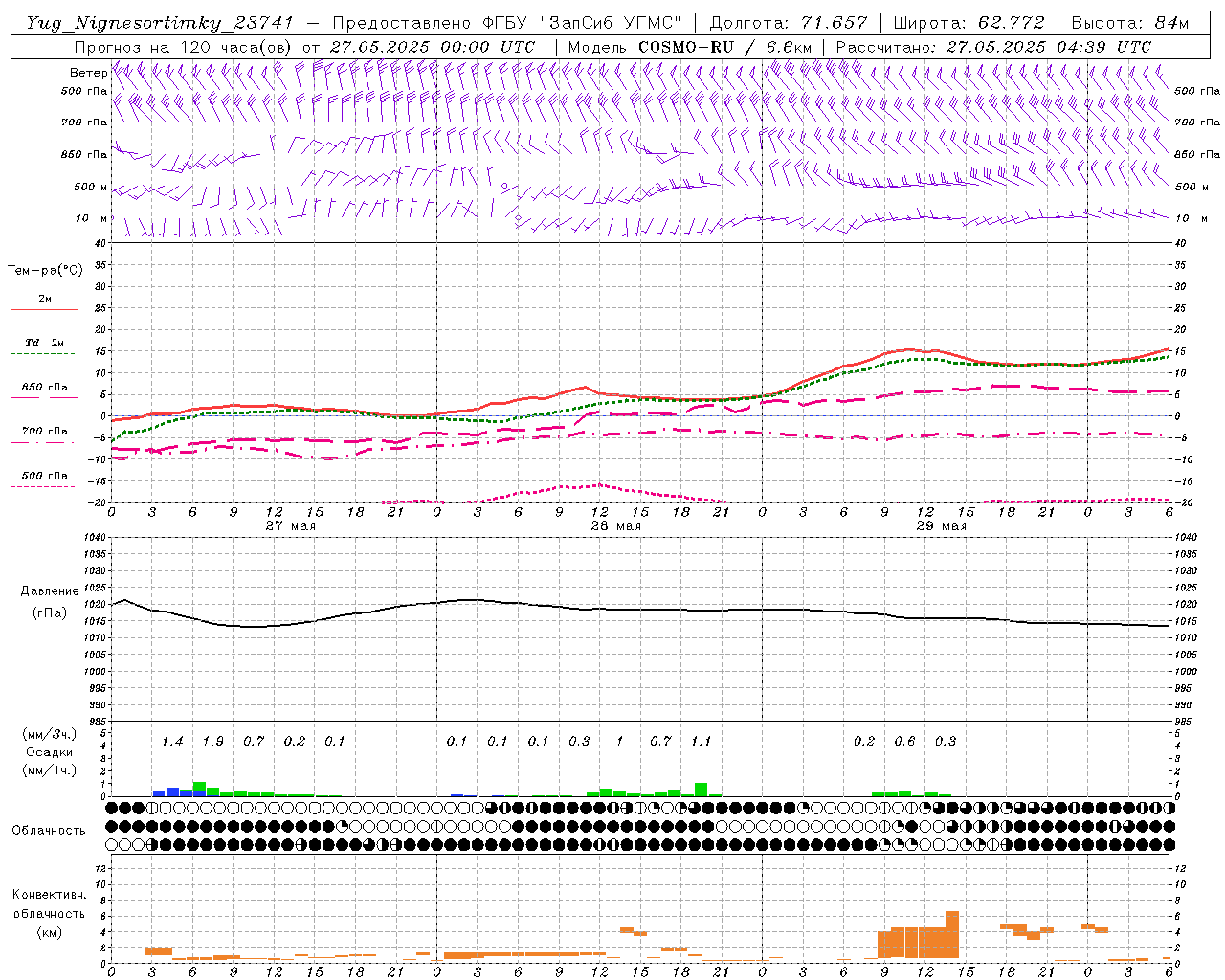Click the 0.6 precipitation total value
1225x980 pixels.
(904, 741)
